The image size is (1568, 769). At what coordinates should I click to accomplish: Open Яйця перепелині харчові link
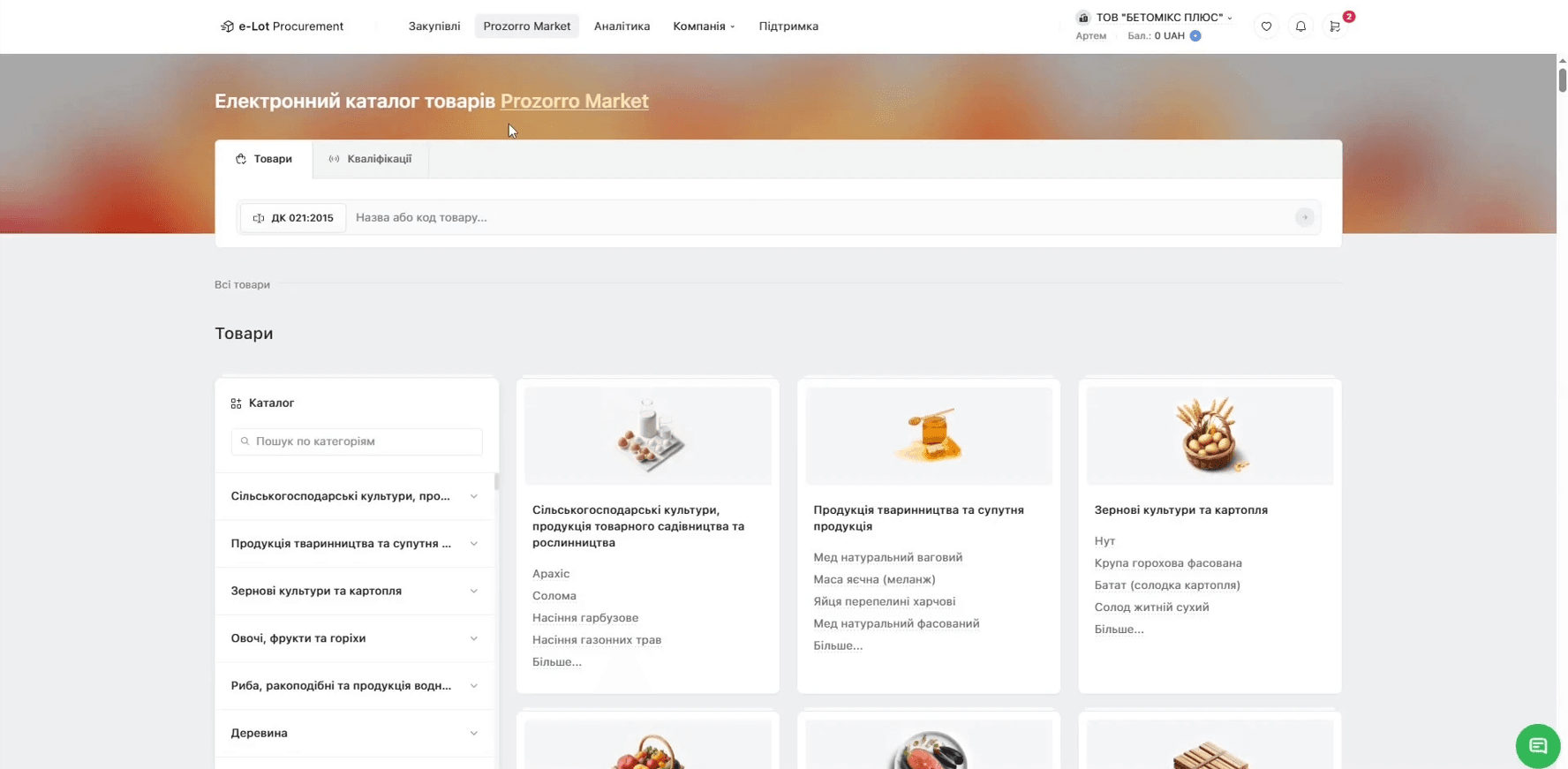(885, 602)
